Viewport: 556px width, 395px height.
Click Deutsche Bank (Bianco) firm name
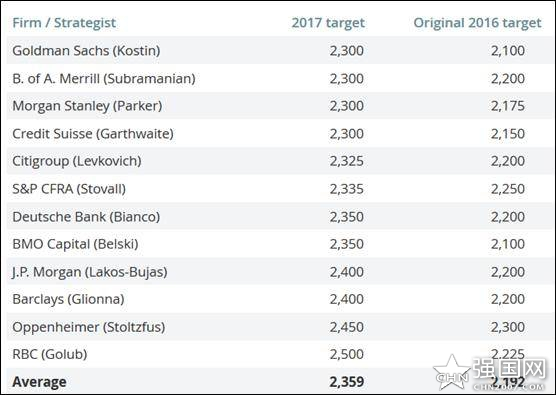(x=86, y=217)
